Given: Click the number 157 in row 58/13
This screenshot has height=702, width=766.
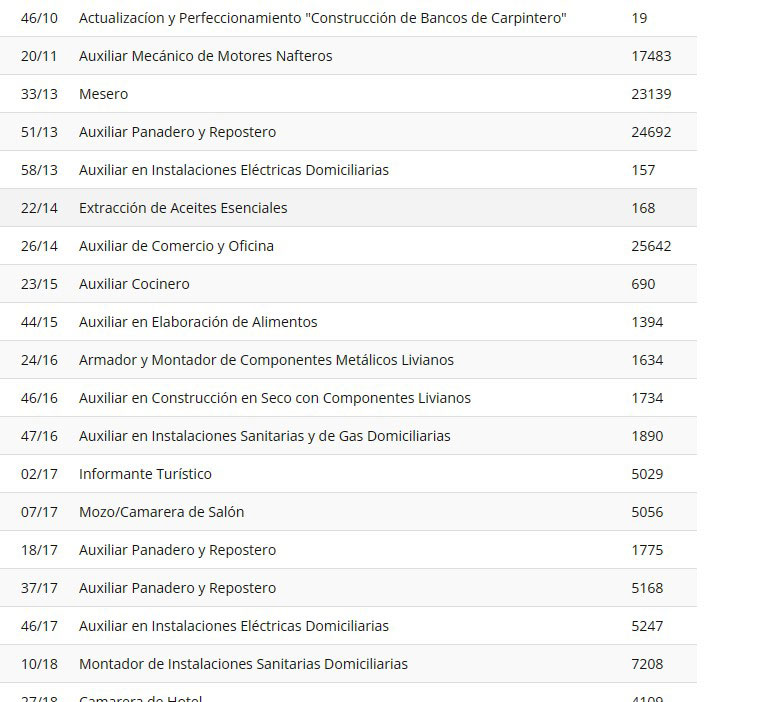Looking at the screenshot, I should (x=643, y=170).
